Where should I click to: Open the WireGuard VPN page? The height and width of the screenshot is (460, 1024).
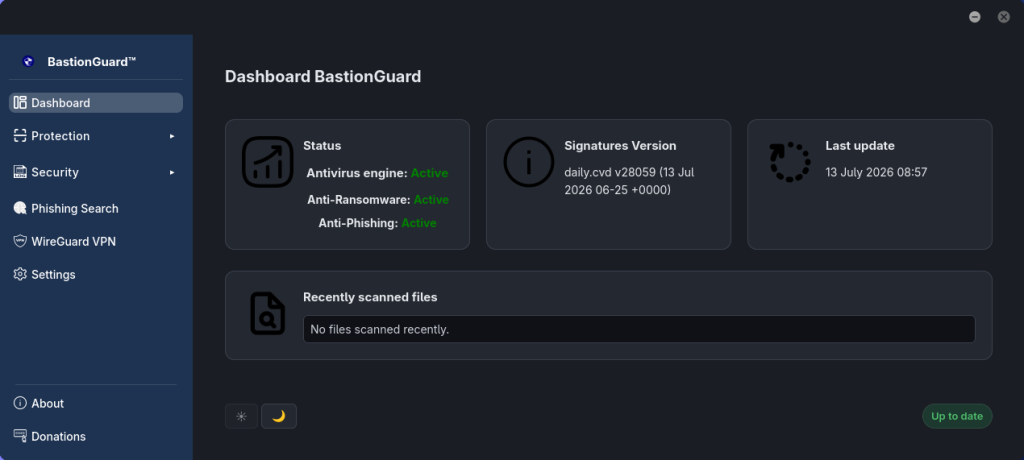point(96,241)
